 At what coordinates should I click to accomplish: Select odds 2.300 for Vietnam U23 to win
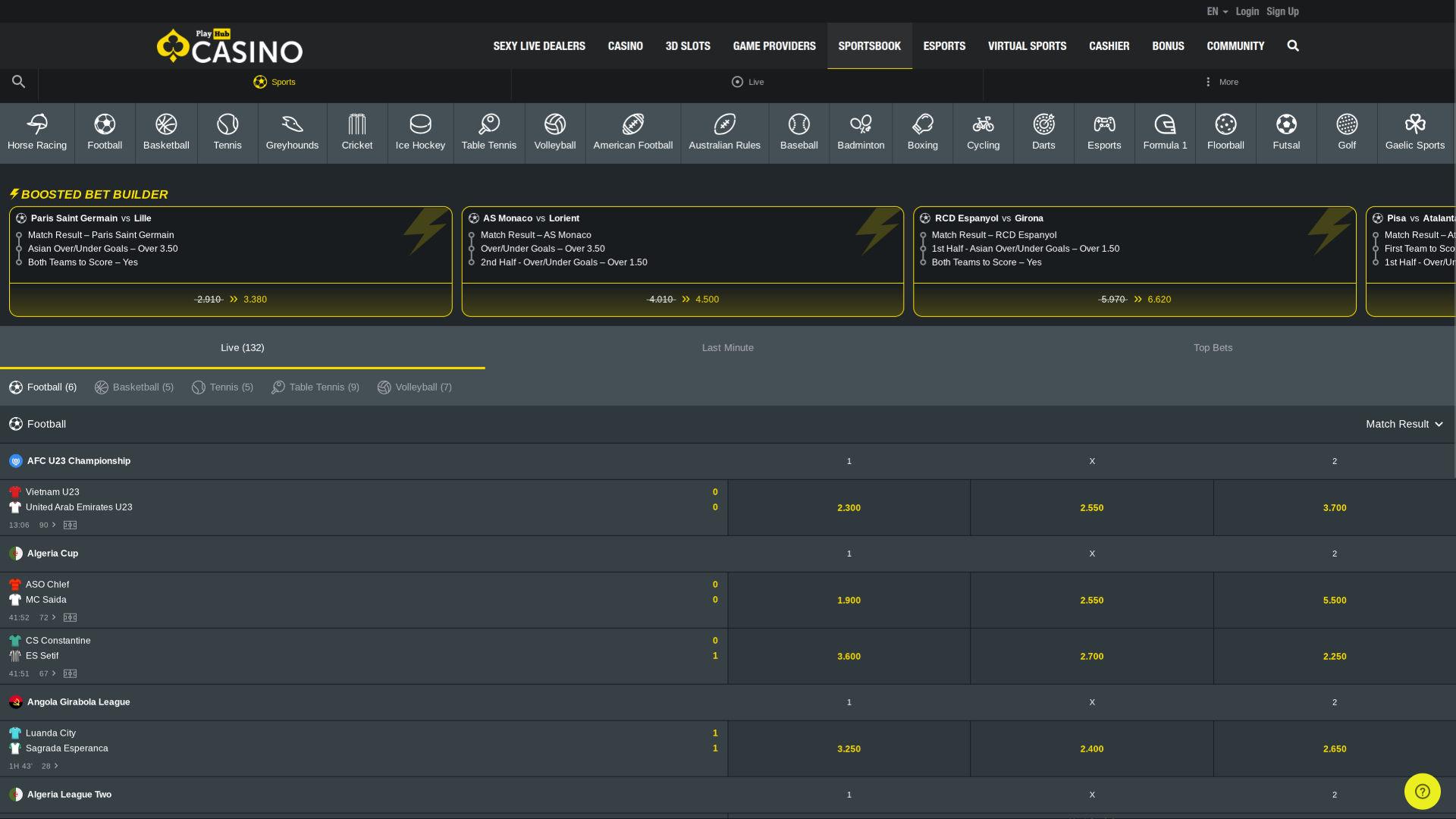point(849,507)
